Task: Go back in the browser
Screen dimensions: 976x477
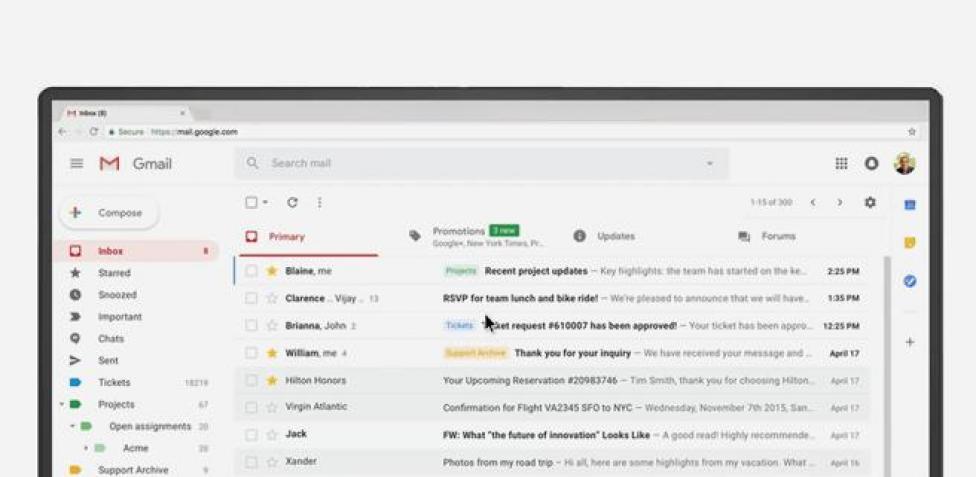Action: tap(62, 132)
